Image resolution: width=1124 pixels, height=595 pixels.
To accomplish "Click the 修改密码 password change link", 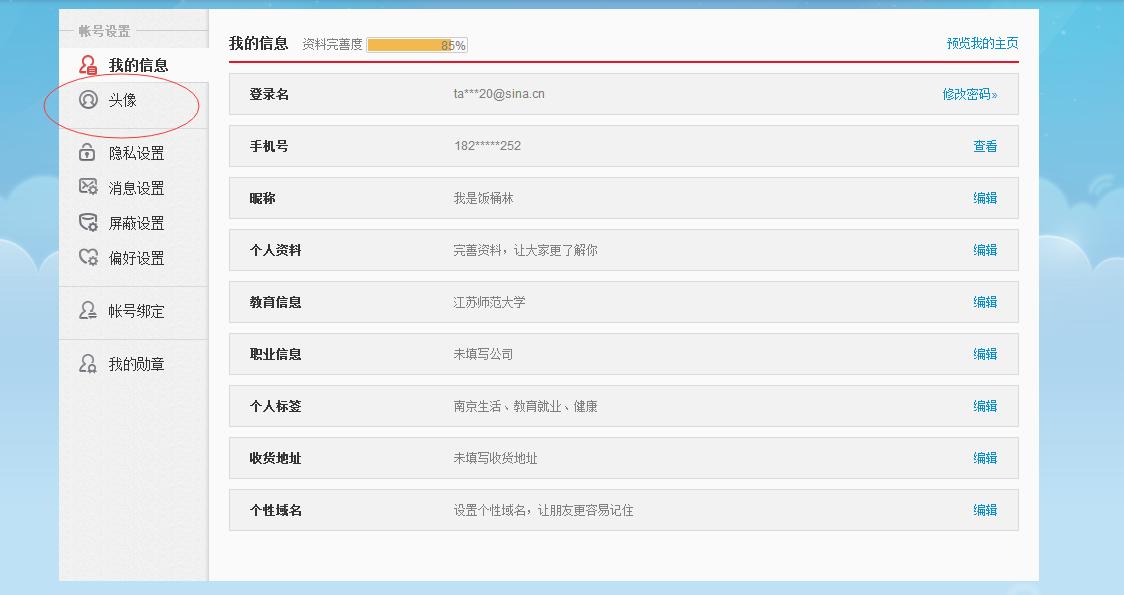I will point(967,93).
